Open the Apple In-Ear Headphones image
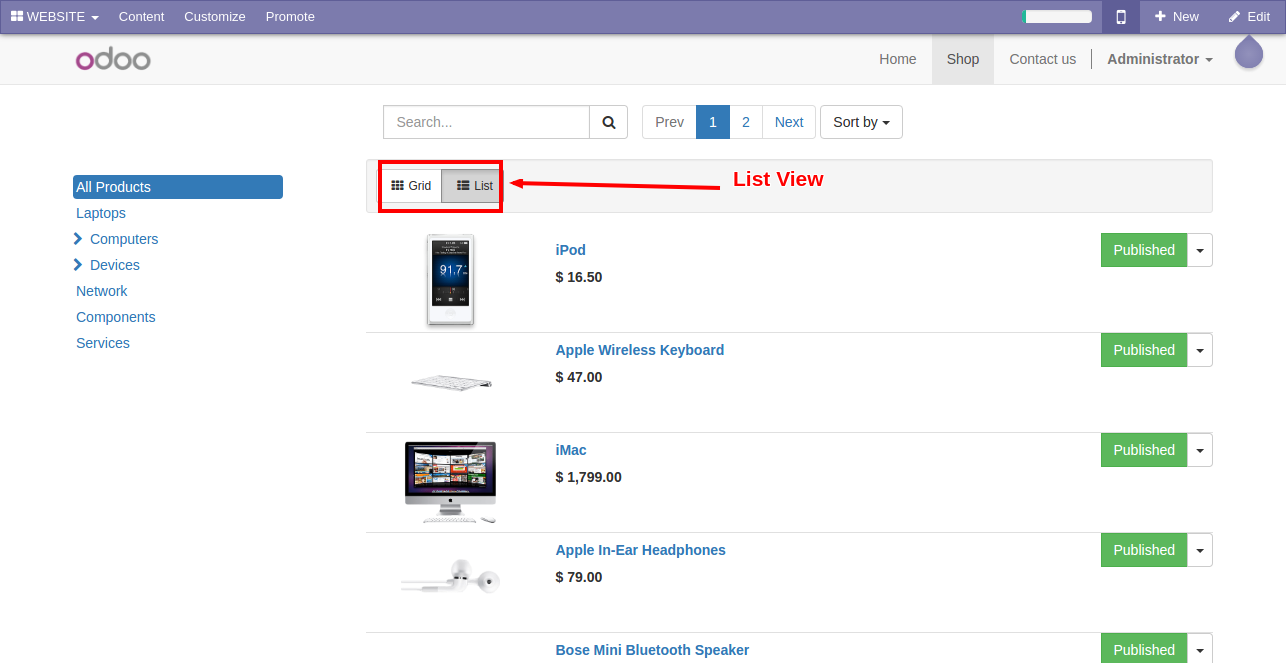Viewport: 1286px width, 663px height. click(x=451, y=577)
